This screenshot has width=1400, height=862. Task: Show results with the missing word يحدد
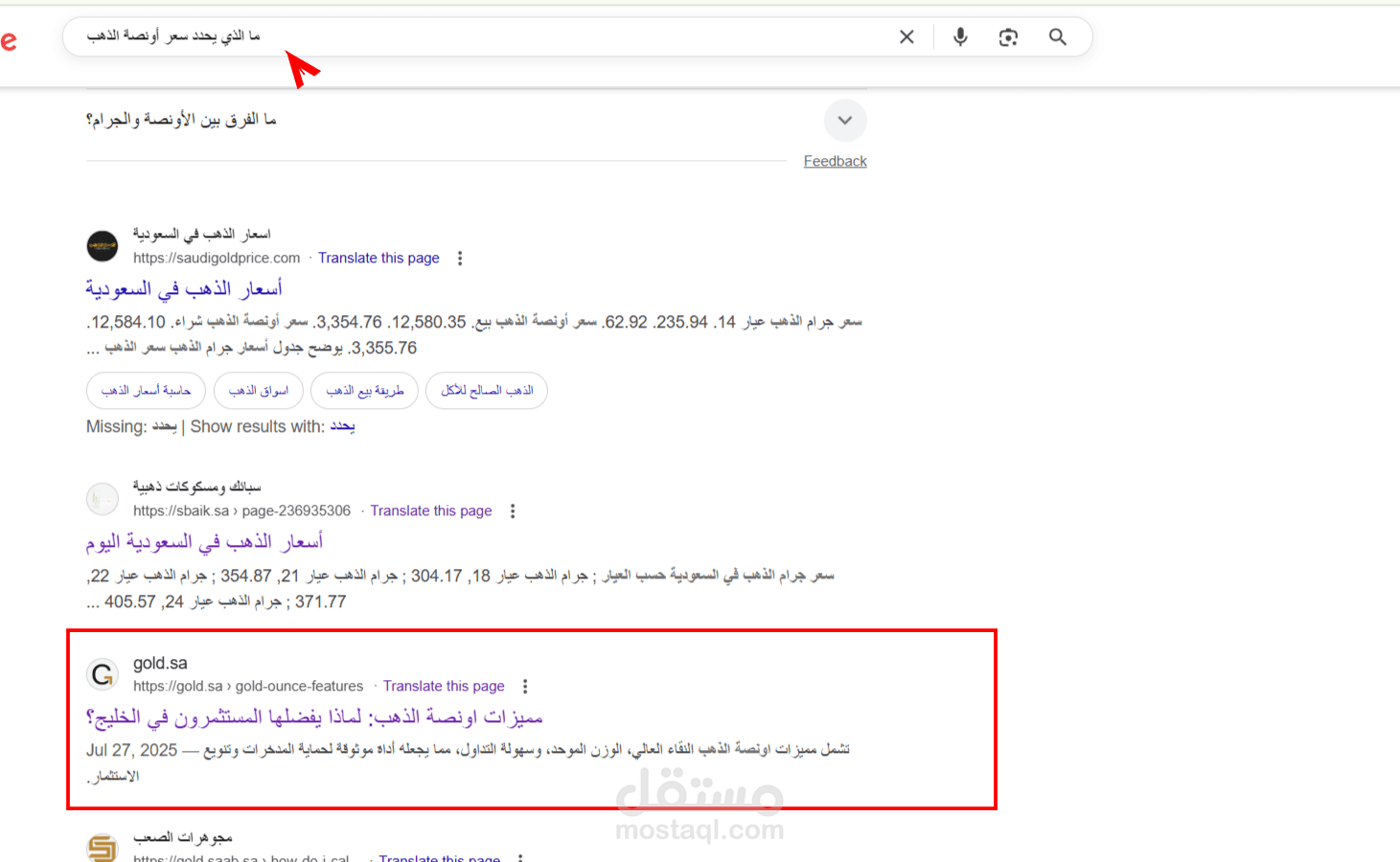342,426
